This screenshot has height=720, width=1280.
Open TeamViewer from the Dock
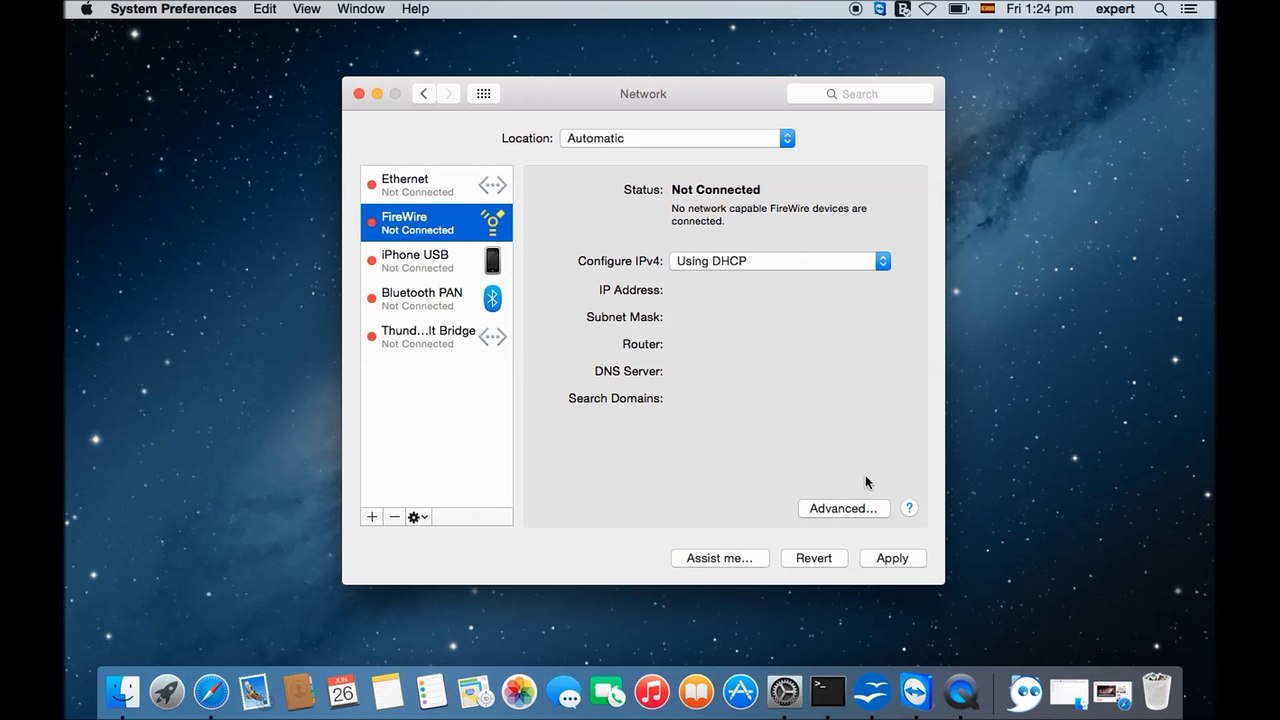916,691
